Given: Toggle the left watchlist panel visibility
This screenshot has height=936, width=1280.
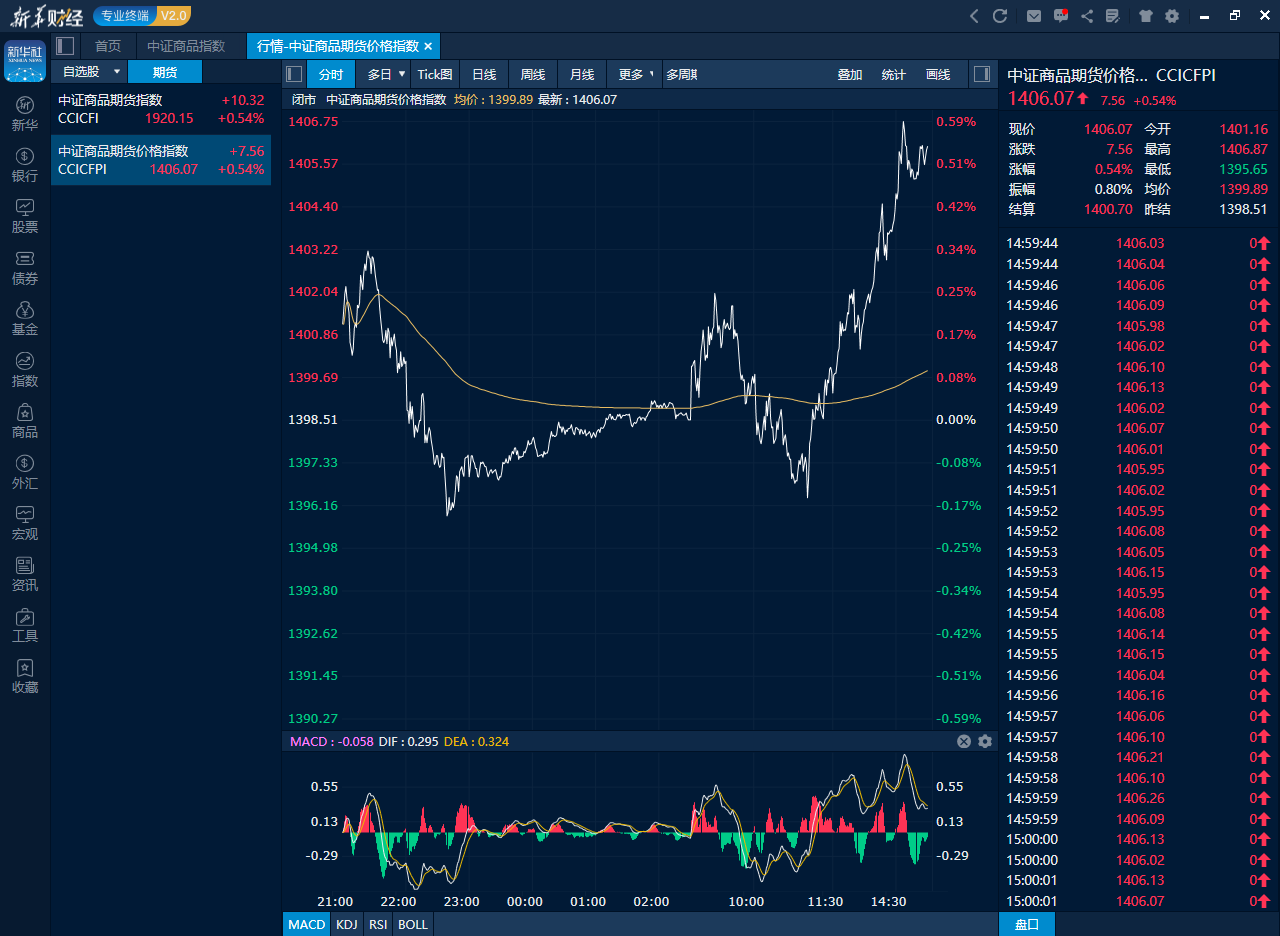Looking at the screenshot, I should (x=294, y=74).
